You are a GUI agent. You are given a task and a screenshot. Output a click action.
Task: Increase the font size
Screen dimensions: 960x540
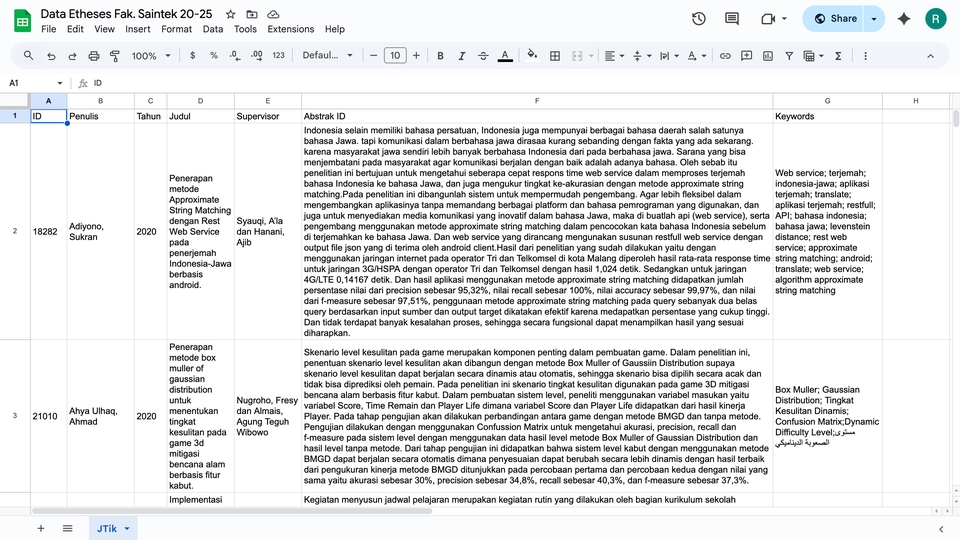point(416,56)
